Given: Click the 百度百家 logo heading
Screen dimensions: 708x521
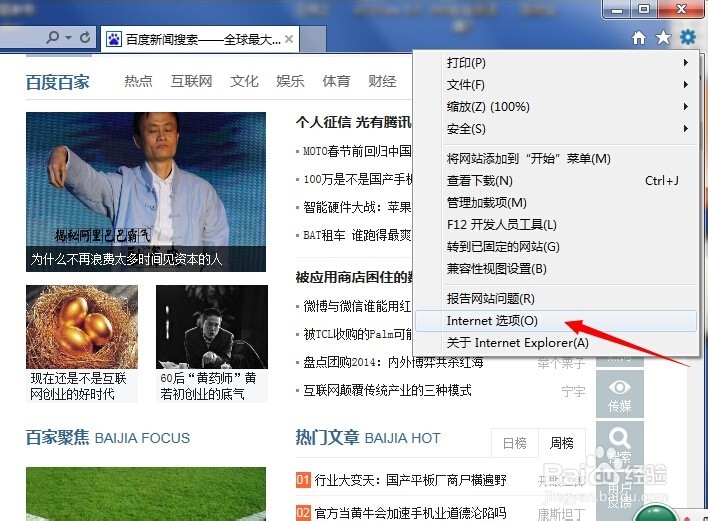Looking at the screenshot, I should tap(58, 82).
